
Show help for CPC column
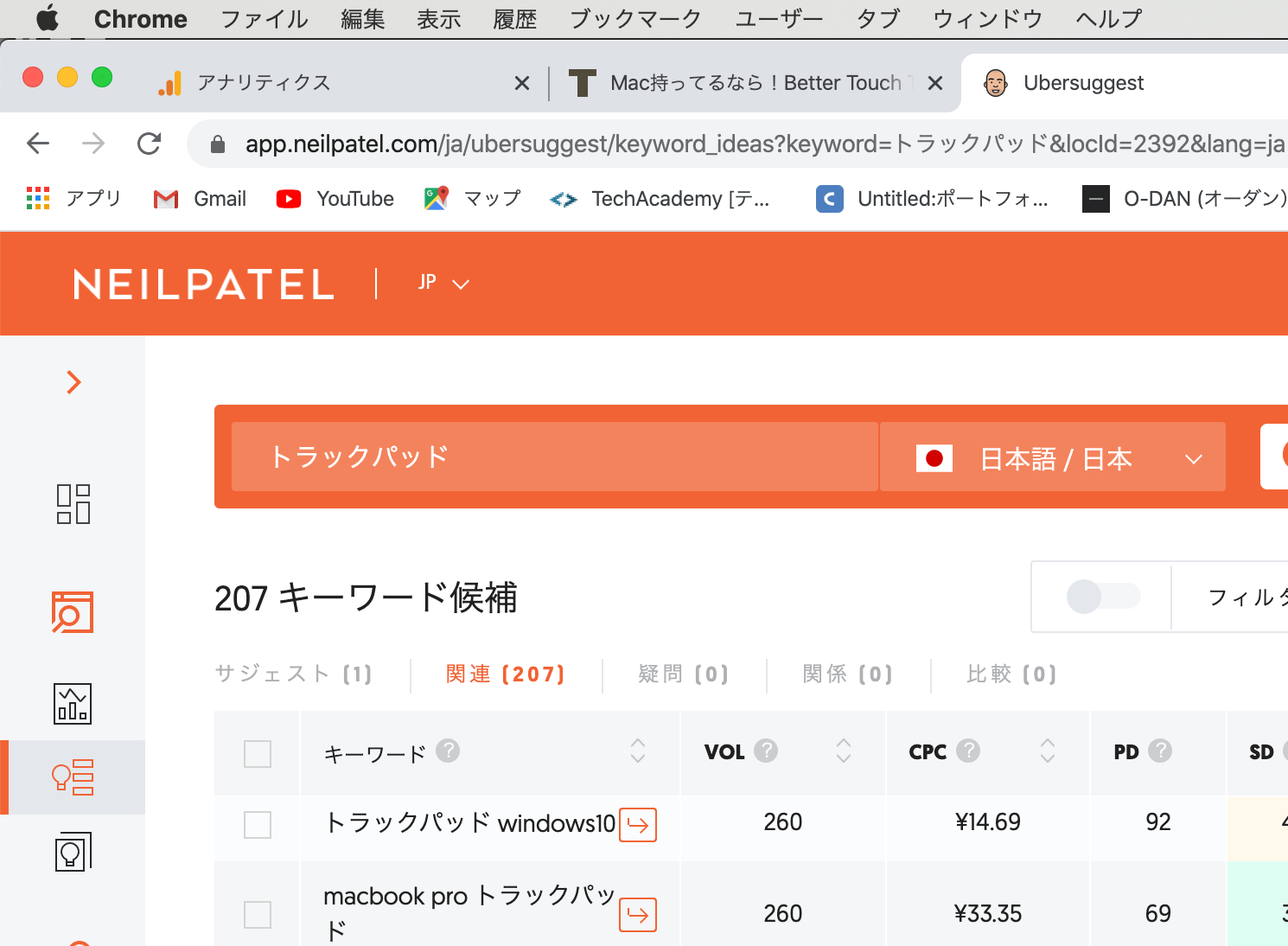[x=968, y=751]
